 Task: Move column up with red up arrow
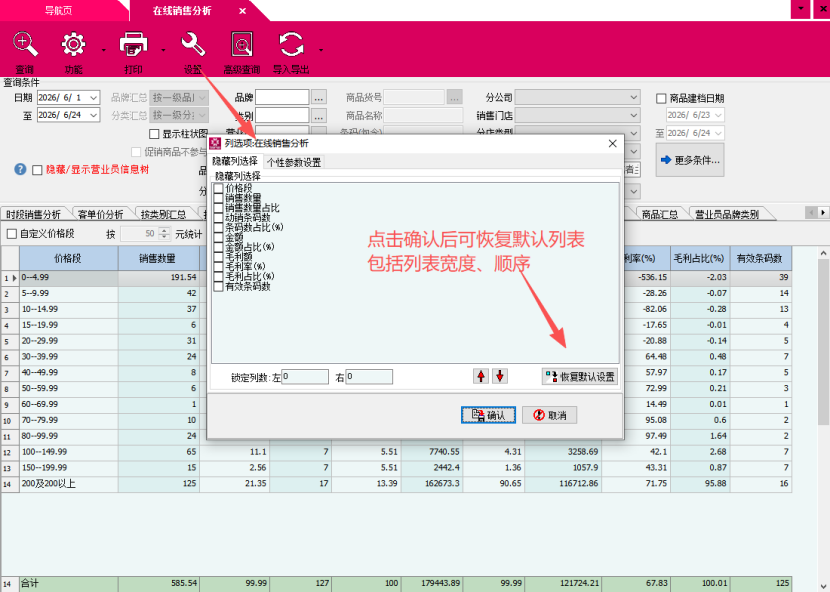coord(481,376)
